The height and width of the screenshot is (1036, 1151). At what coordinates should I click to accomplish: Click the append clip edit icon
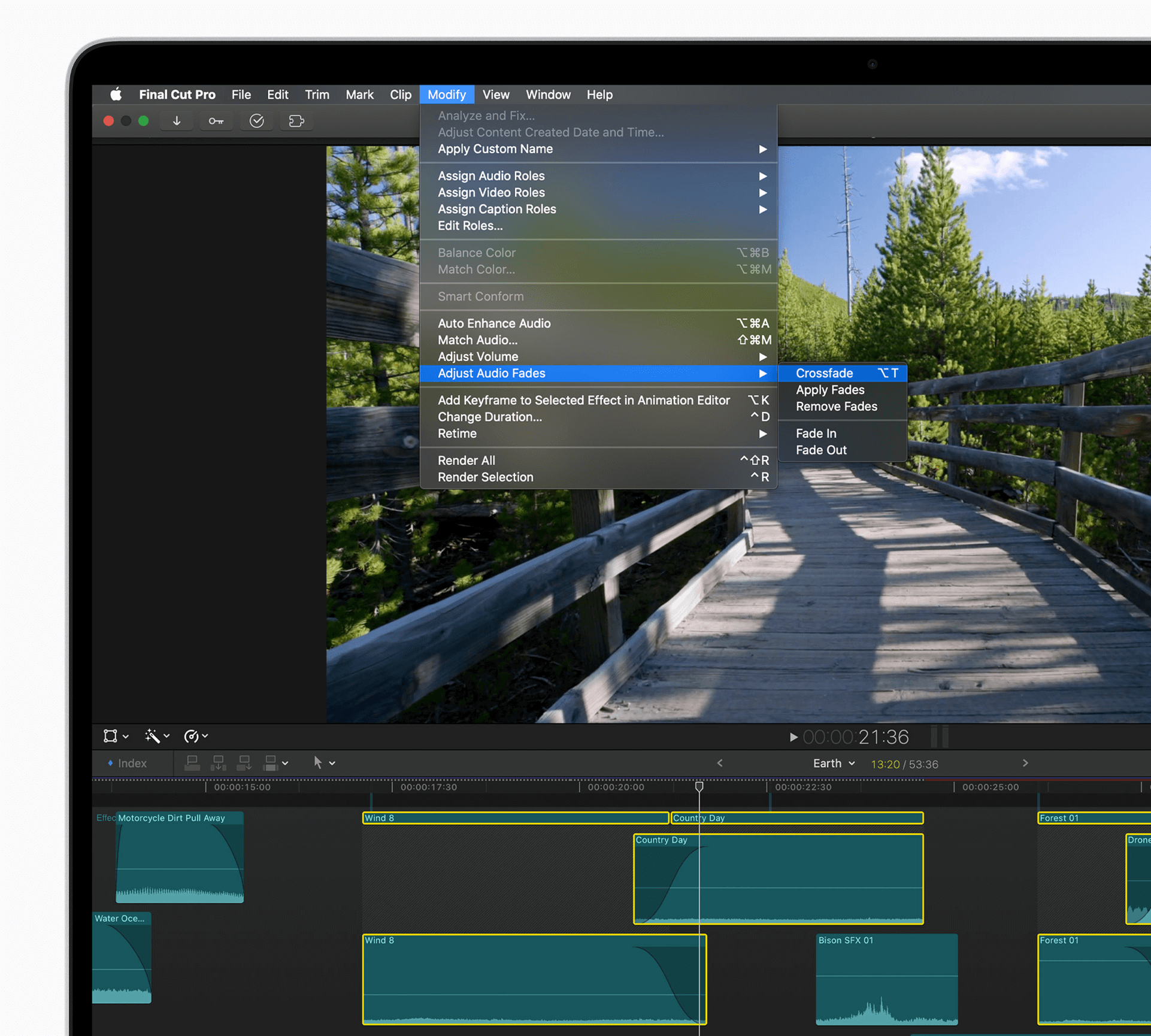244,763
